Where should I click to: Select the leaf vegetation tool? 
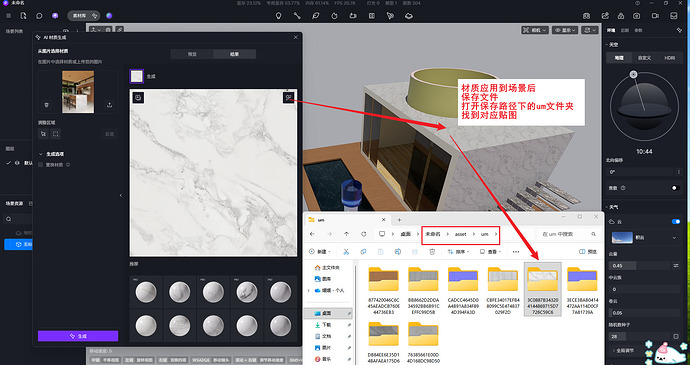click(316, 15)
